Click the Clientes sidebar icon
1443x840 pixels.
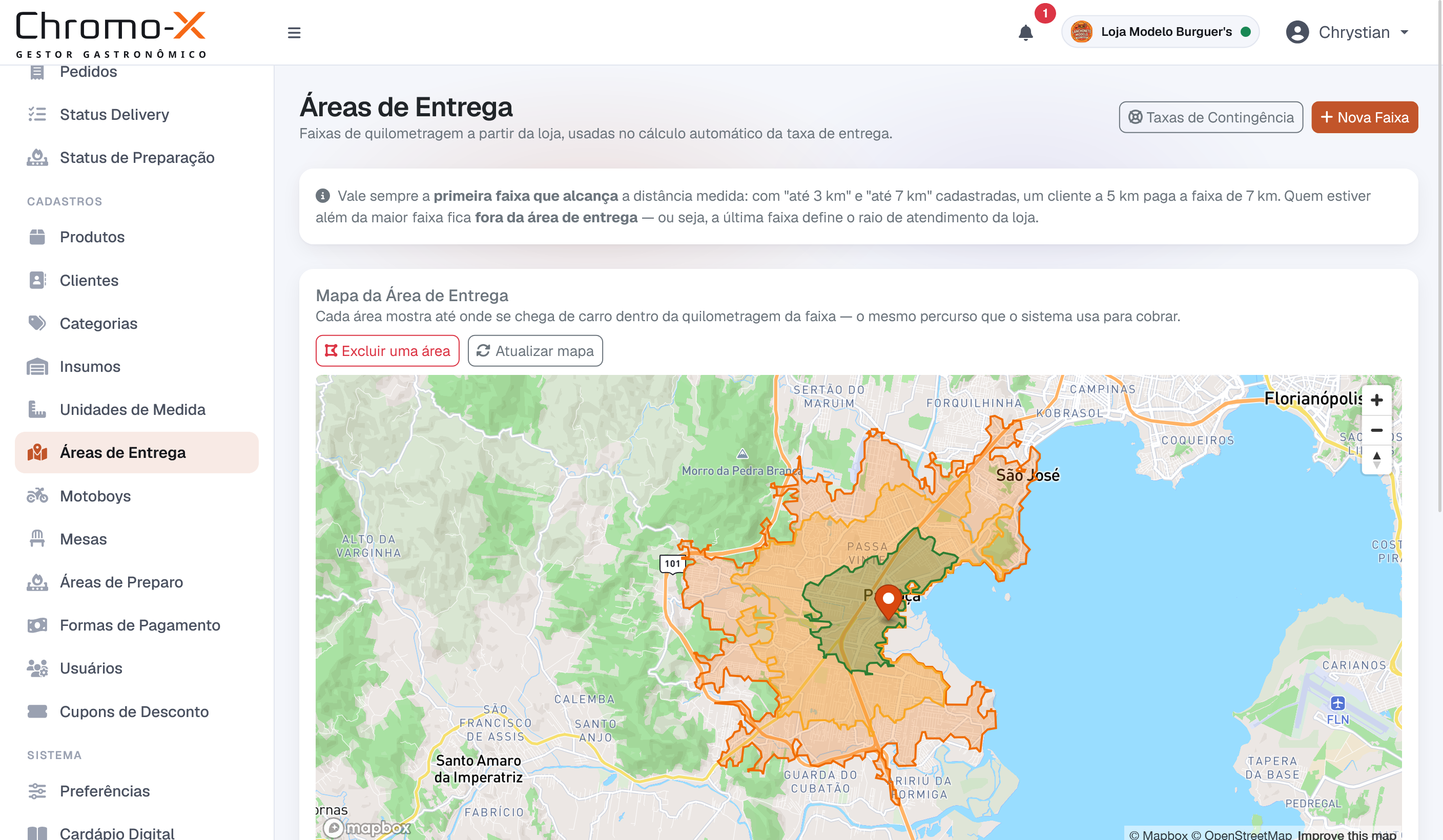pos(37,280)
